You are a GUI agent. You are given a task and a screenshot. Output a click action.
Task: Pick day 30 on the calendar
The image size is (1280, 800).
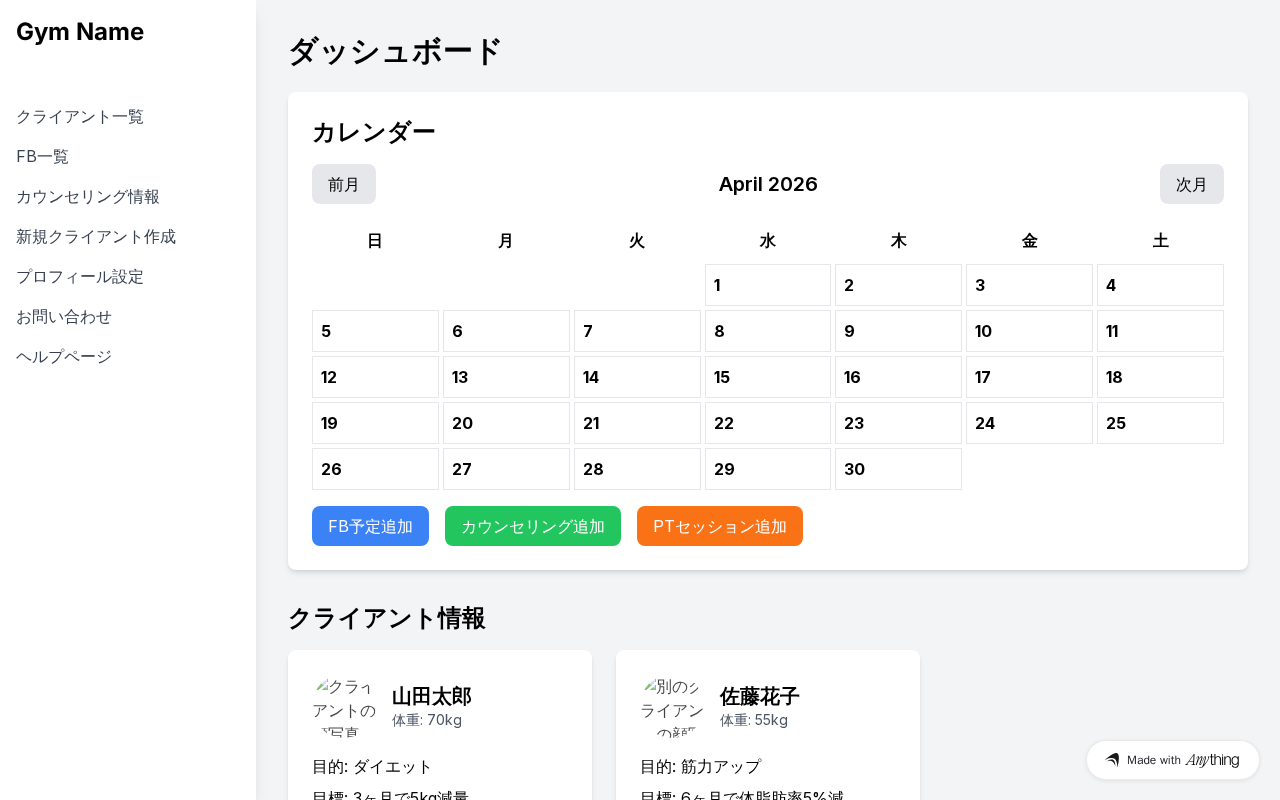[898, 469]
